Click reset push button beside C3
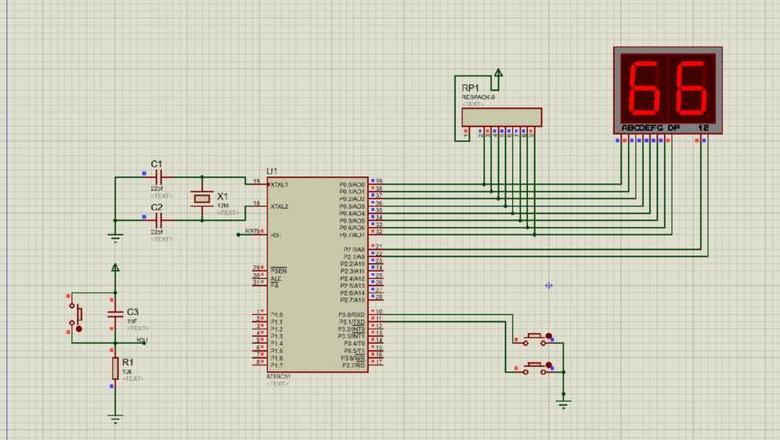Image resolution: width=780 pixels, height=440 pixels. (76, 316)
